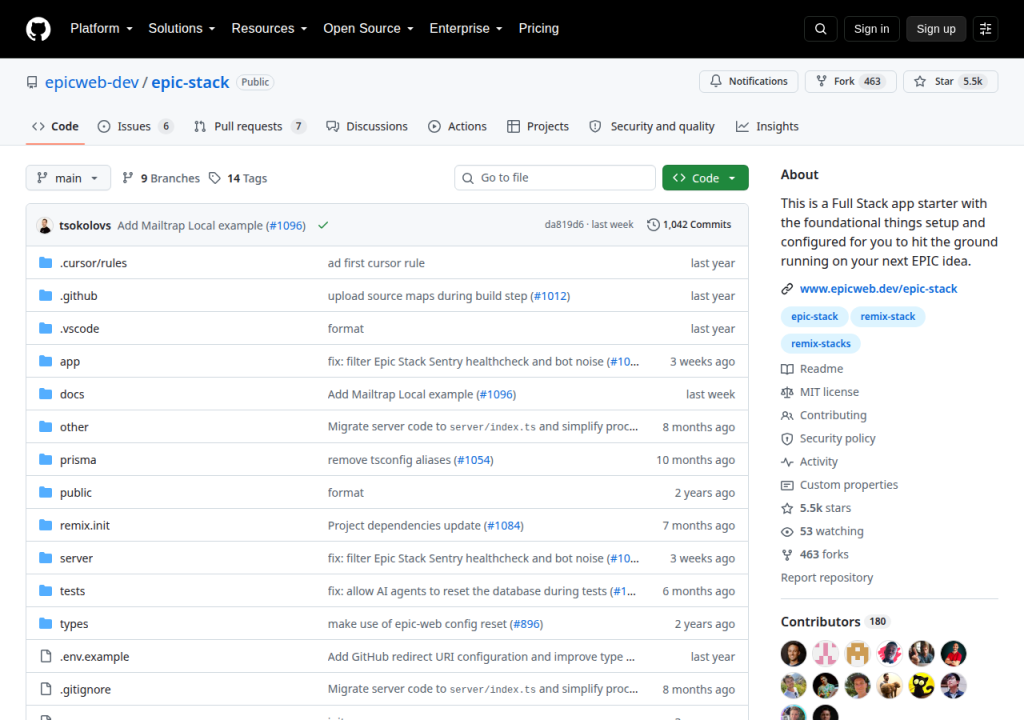Star the epic-stack repository
The height and width of the screenshot is (720, 1024).
click(x=950, y=82)
